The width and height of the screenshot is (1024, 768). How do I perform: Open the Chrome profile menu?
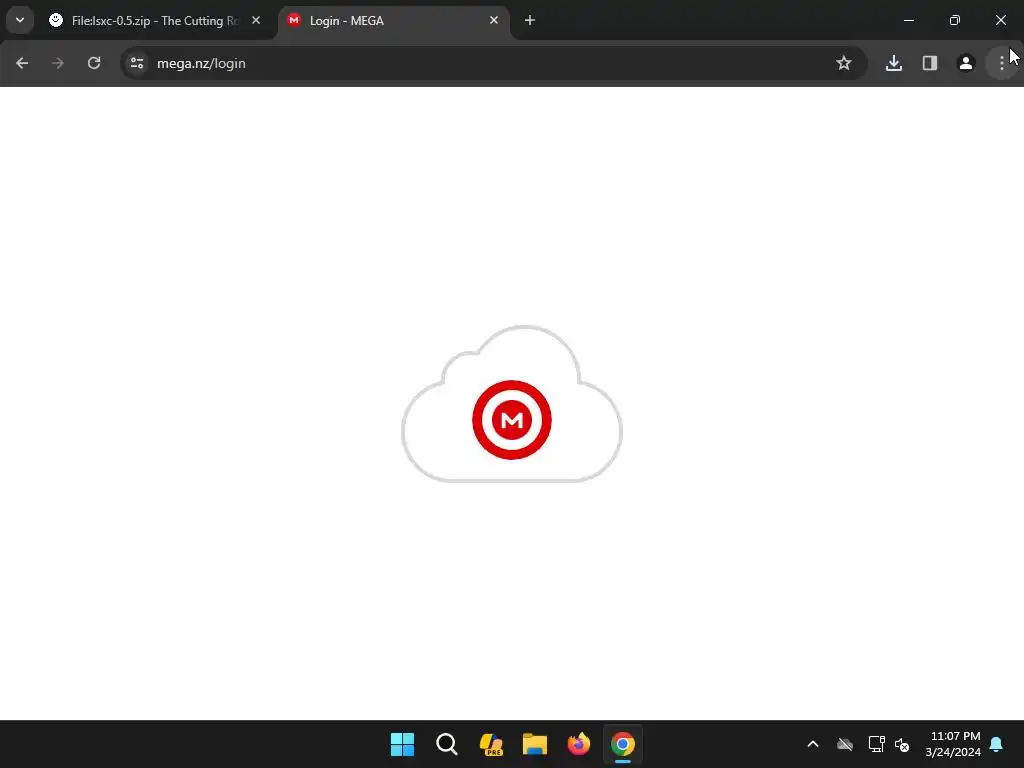pos(965,63)
